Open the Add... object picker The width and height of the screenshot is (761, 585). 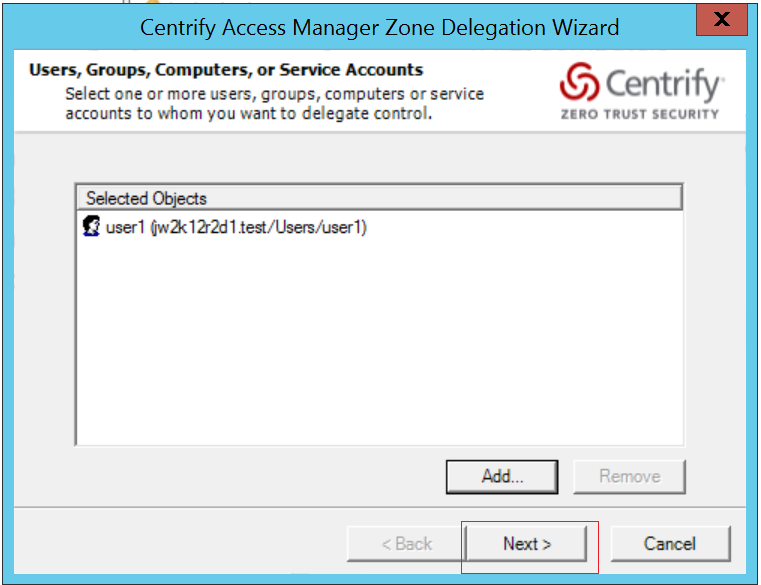[x=502, y=476]
